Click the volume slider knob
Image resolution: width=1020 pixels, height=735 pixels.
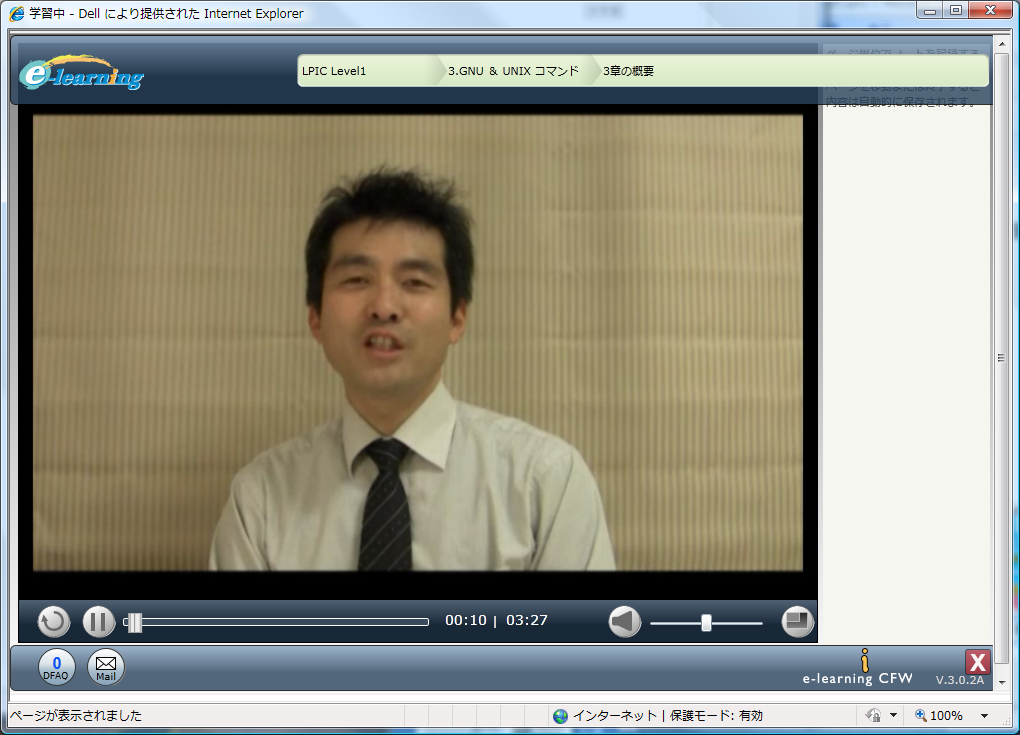tap(706, 622)
